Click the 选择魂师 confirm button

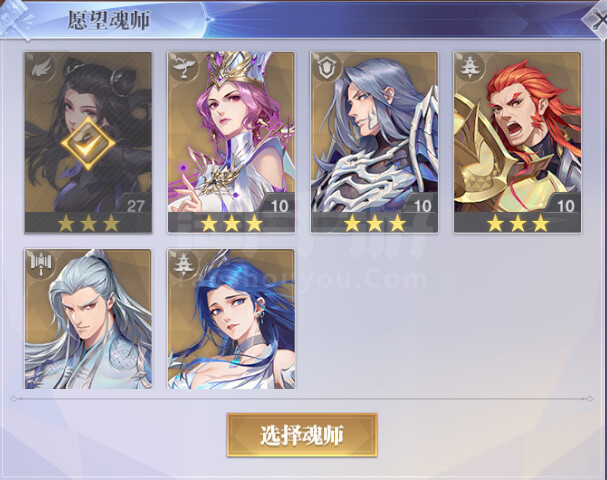[x=302, y=435]
